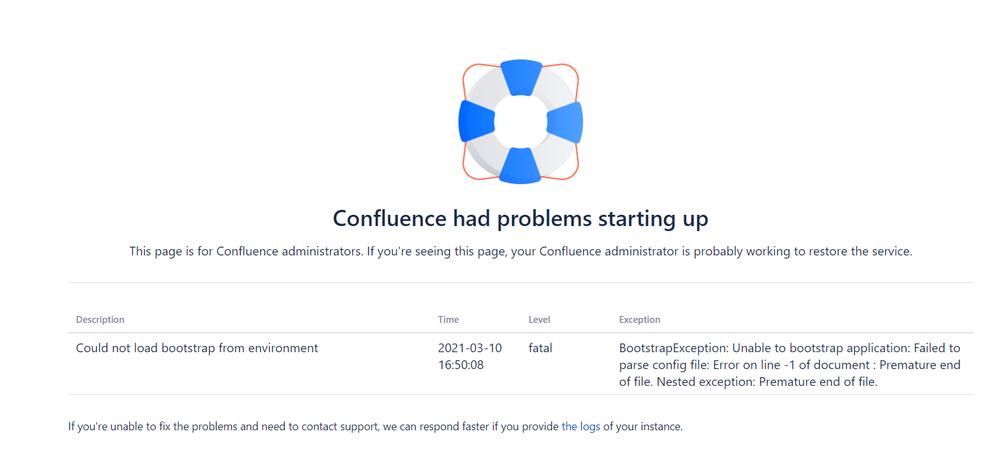The height and width of the screenshot is (454, 999).
Task: Click 'Could not load bootstrap from environment' cell
Action: (197, 348)
